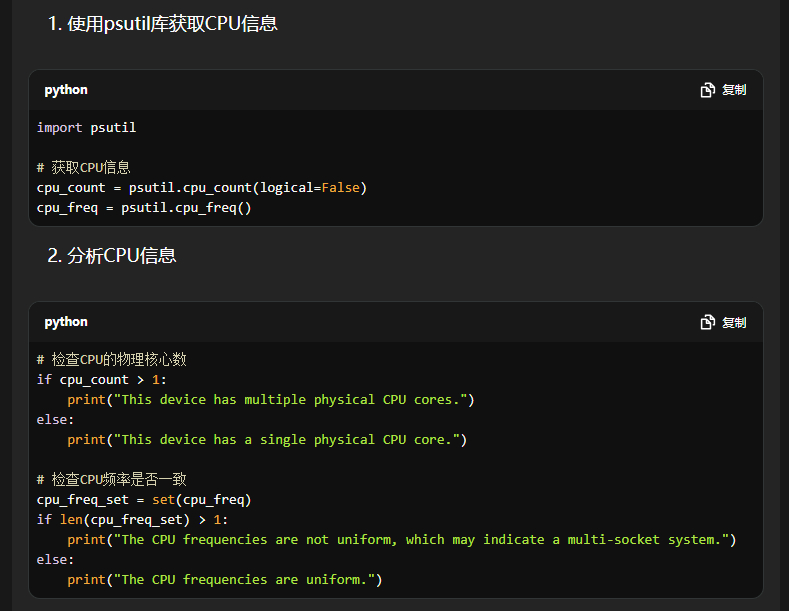The image size is (789, 611).
Task: Click line 'if cpu_count > 1:'
Action: click(101, 379)
